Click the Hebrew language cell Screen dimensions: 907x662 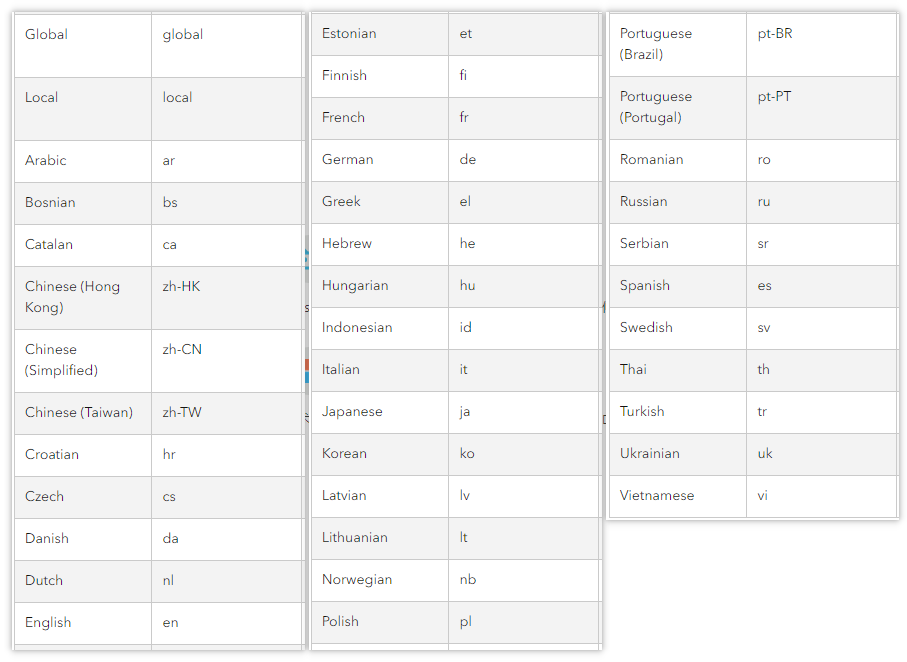coord(347,244)
